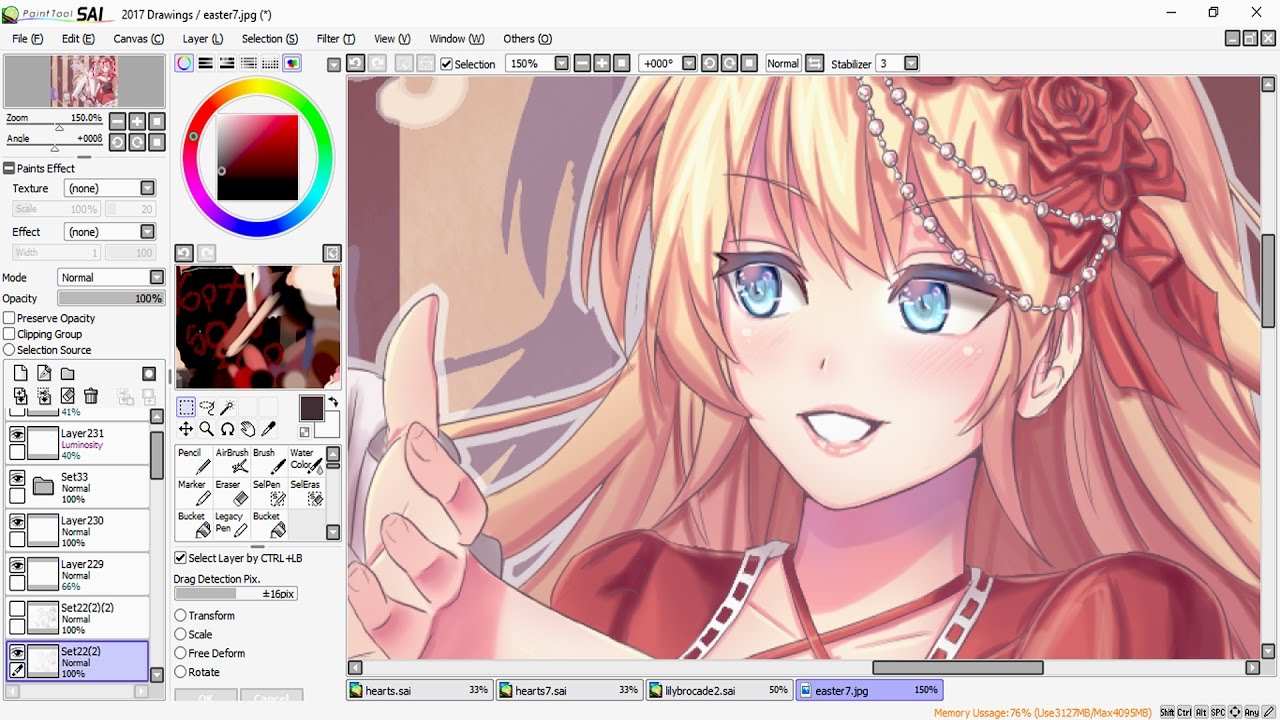This screenshot has width=1280, height=720.
Task: Select the Water Color tool
Action: [306, 461]
